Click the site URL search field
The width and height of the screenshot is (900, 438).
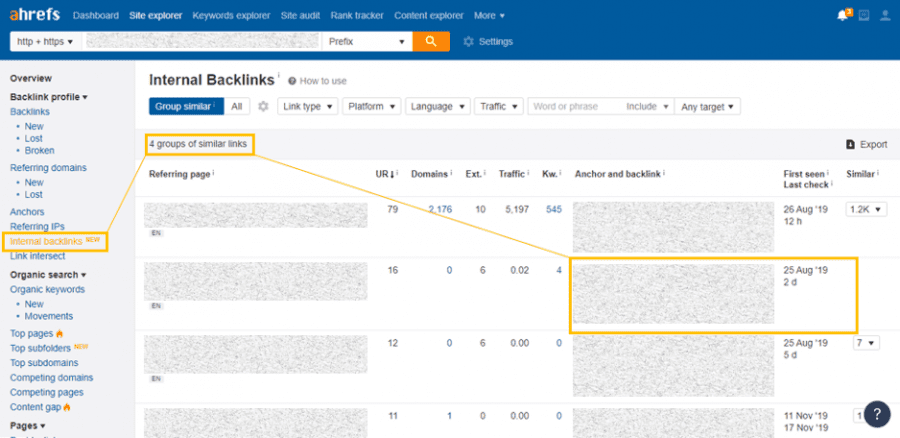point(201,41)
